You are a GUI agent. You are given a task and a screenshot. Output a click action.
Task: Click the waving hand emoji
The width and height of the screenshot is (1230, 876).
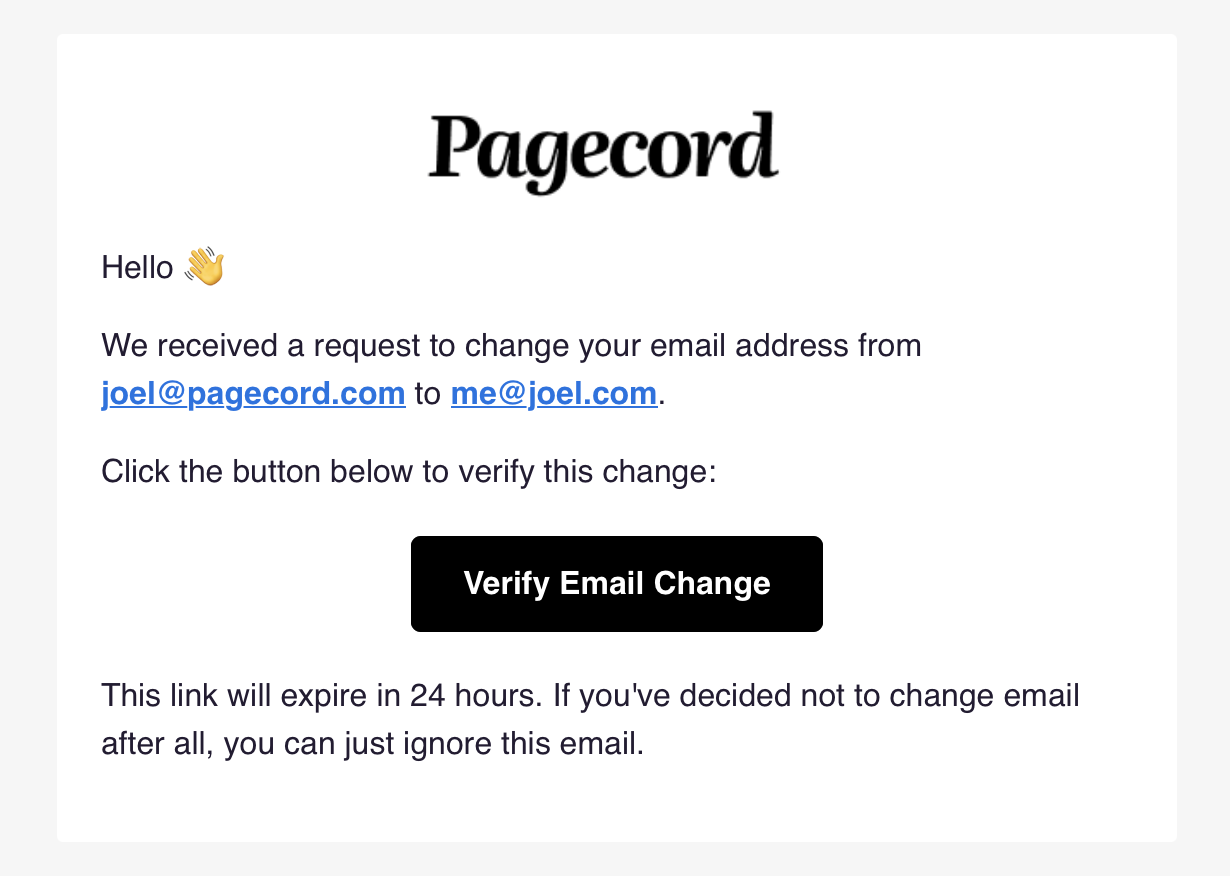tap(204, 268)
